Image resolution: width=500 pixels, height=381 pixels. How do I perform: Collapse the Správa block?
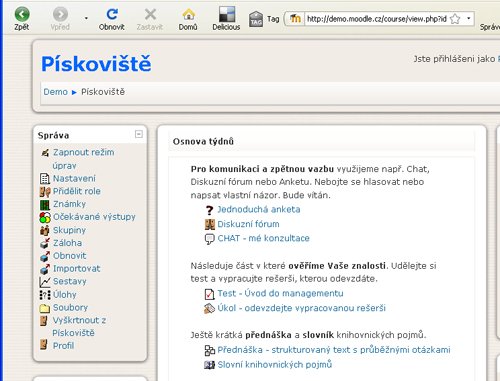point(139,134)
